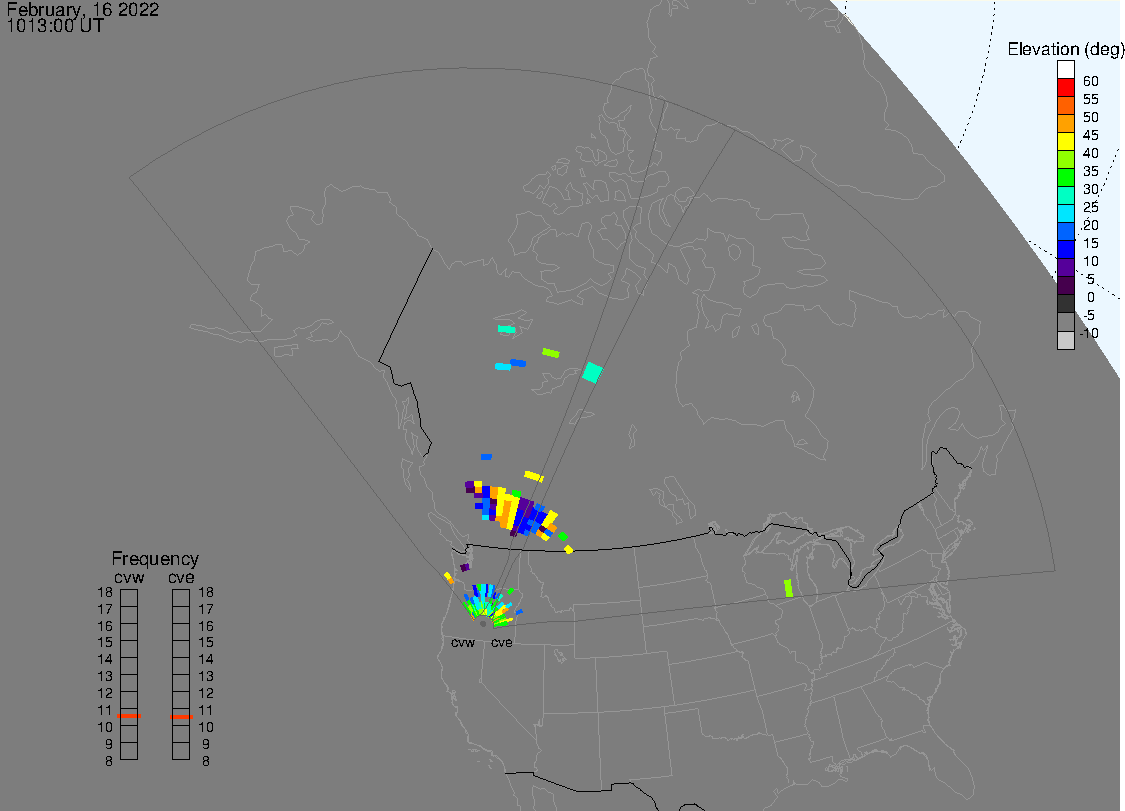Click elevation legend label -10
This screenshot has height=811, width=1125.
tap(1089, 333)
